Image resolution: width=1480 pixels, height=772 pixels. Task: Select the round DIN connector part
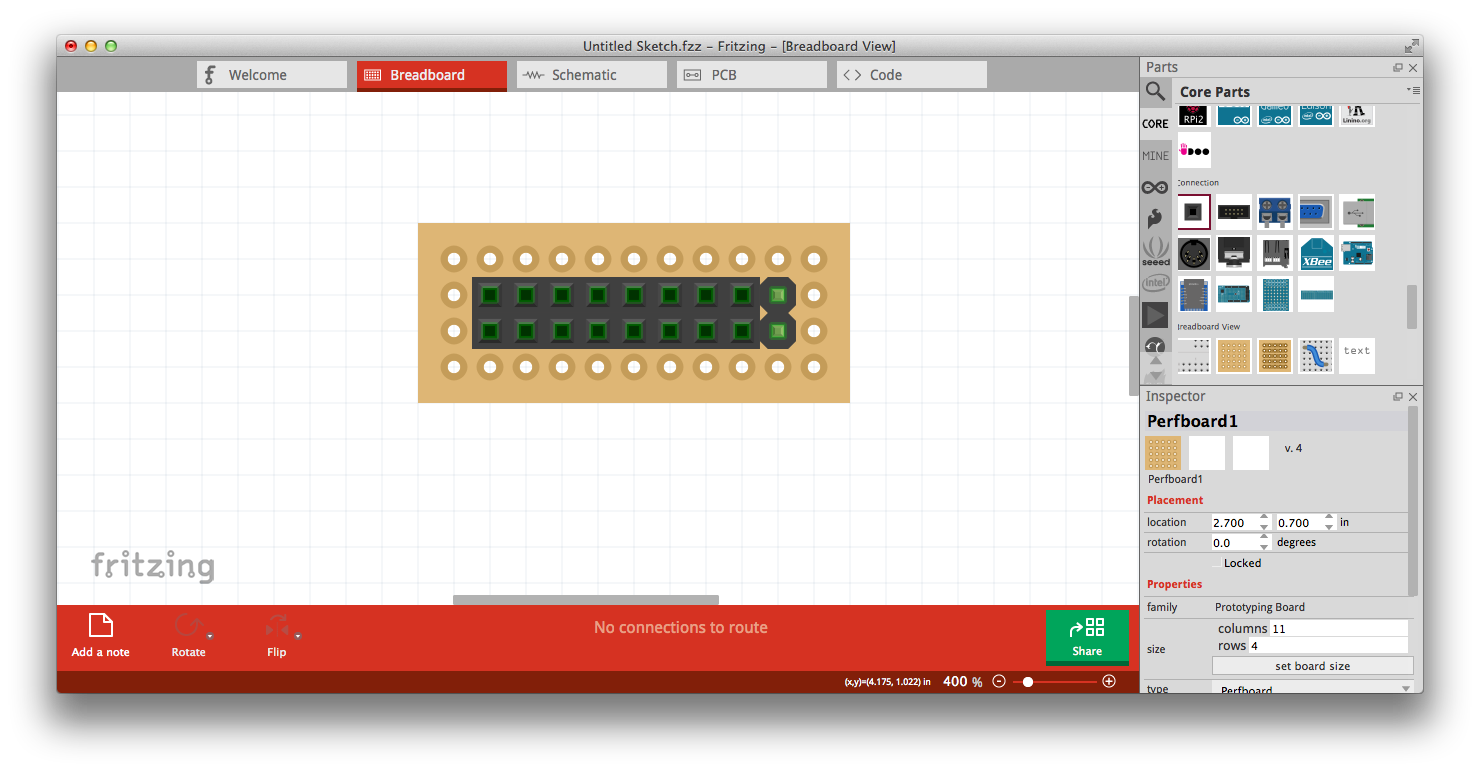[x=1194, y=253]
